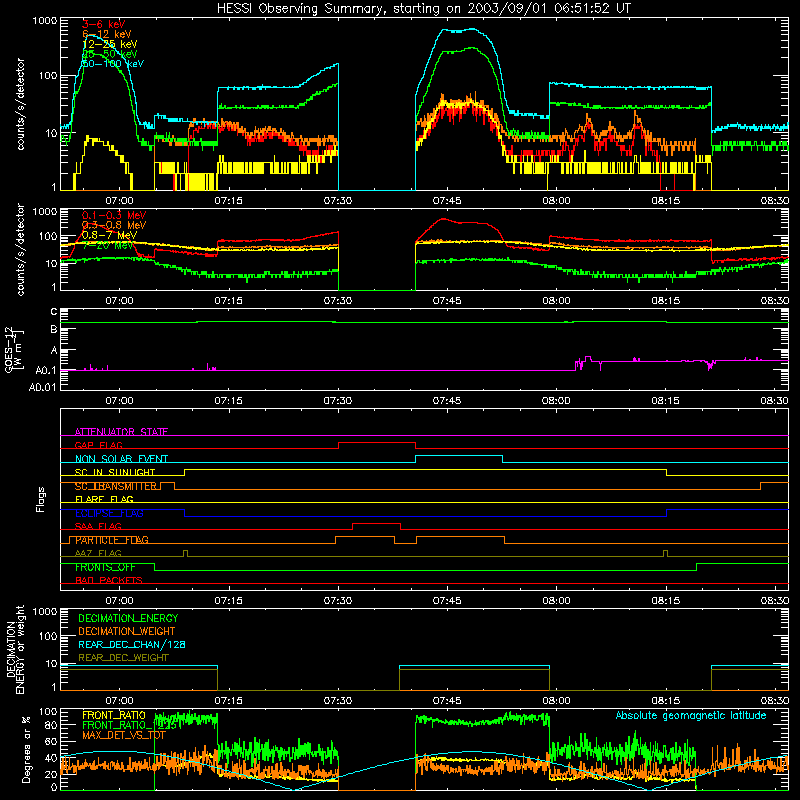Select the DECIMATION_WEIGHT legend label
800x800 pixels.
127,632
